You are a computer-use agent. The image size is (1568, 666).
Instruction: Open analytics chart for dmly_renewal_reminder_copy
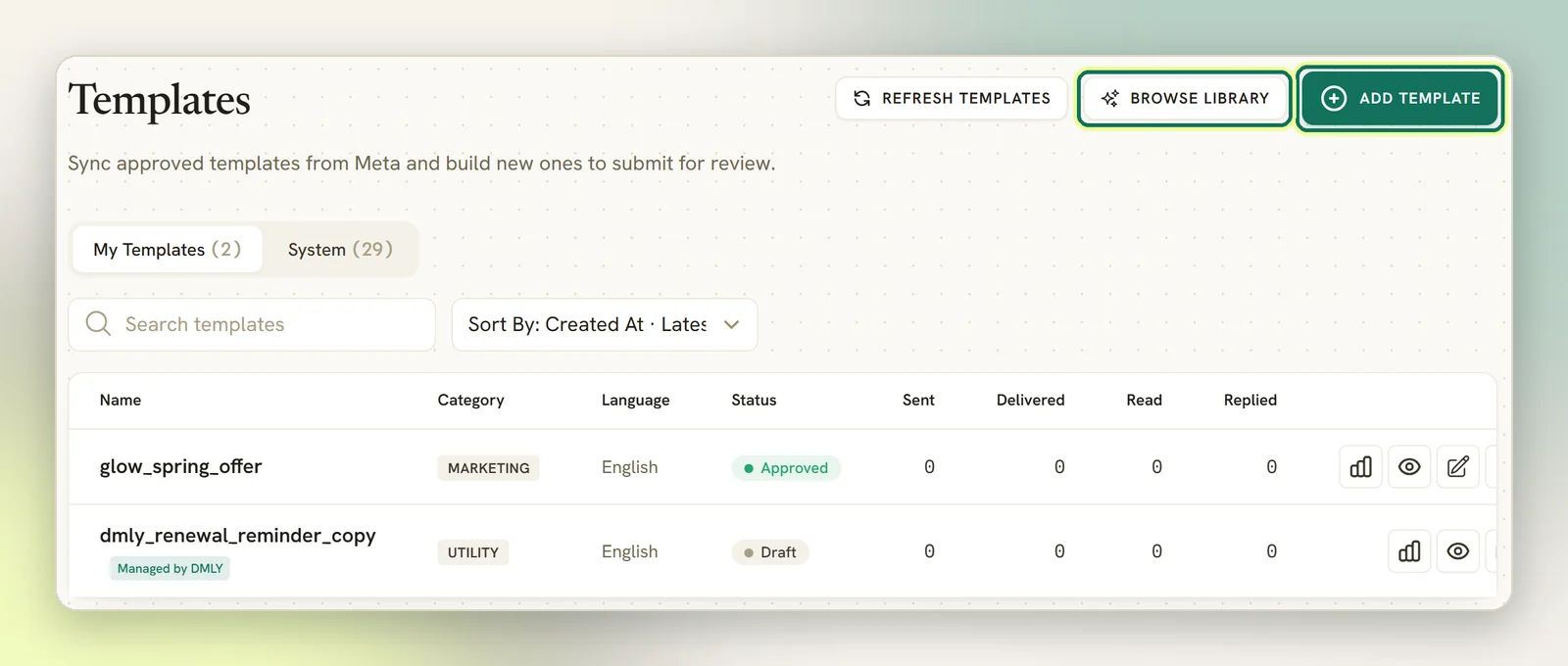(x=1409, y=551)
